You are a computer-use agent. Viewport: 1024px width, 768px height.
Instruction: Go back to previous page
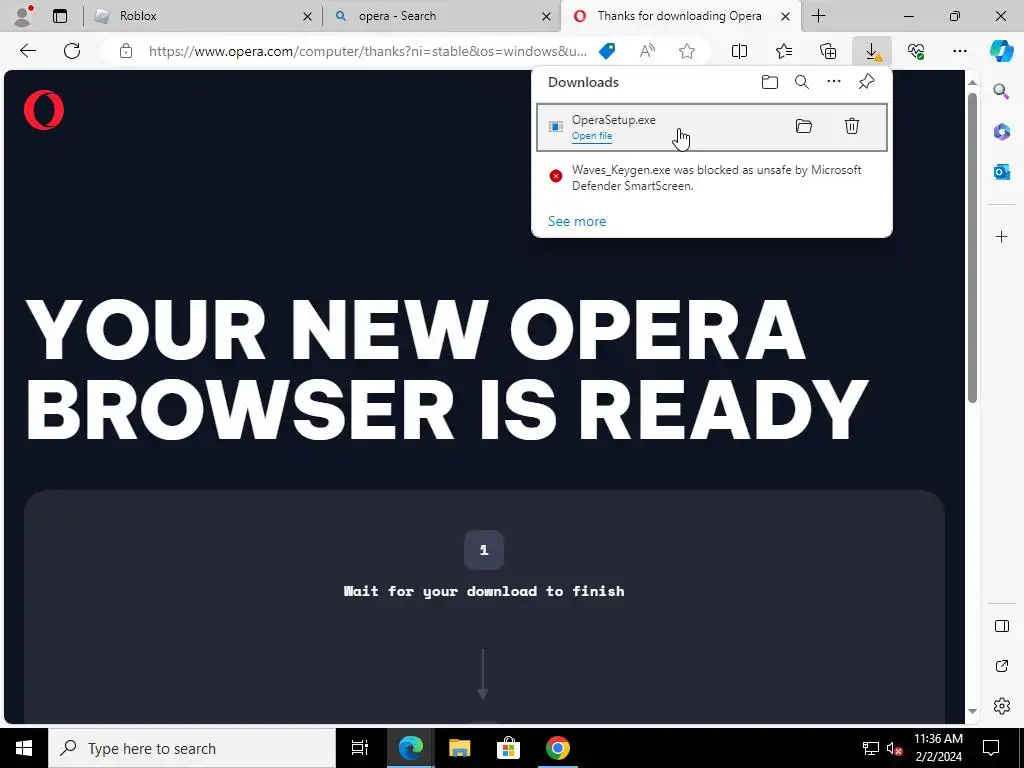(x=28, y=51)
